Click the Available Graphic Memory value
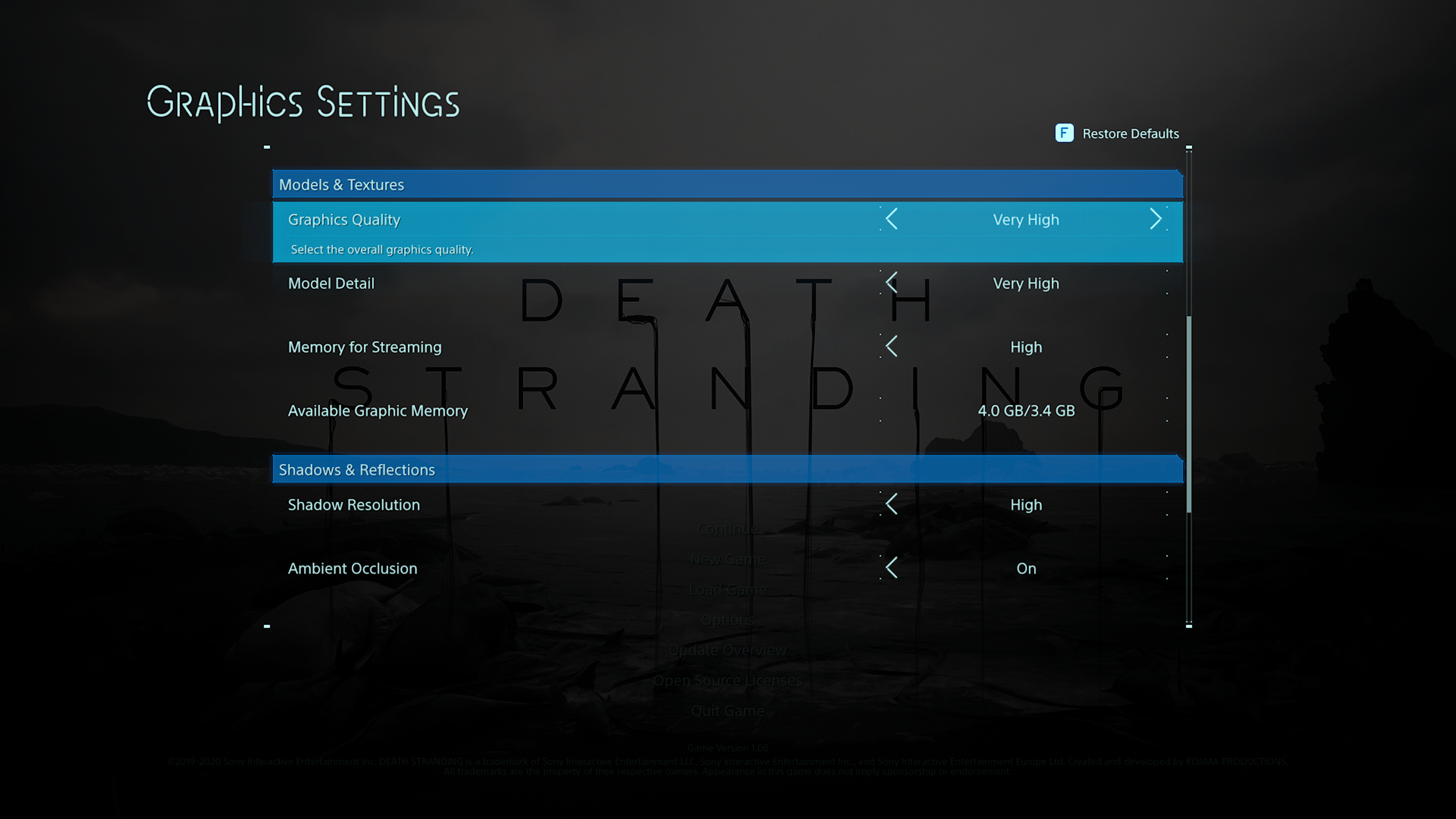Image resolution: width=1456 pixels, height=819 pixels. click(x=1026, y=410)
